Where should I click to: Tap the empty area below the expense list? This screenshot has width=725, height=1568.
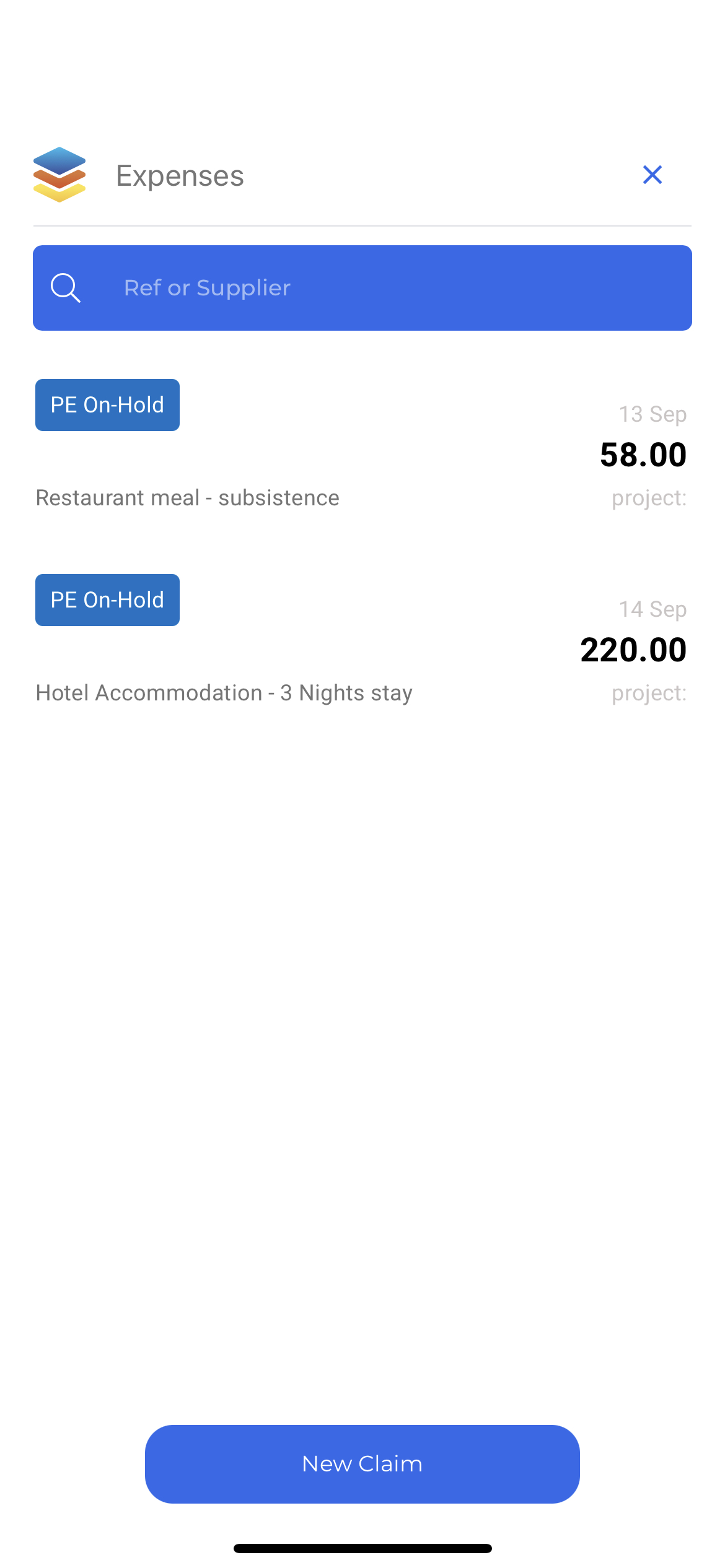coord(362,1053)
